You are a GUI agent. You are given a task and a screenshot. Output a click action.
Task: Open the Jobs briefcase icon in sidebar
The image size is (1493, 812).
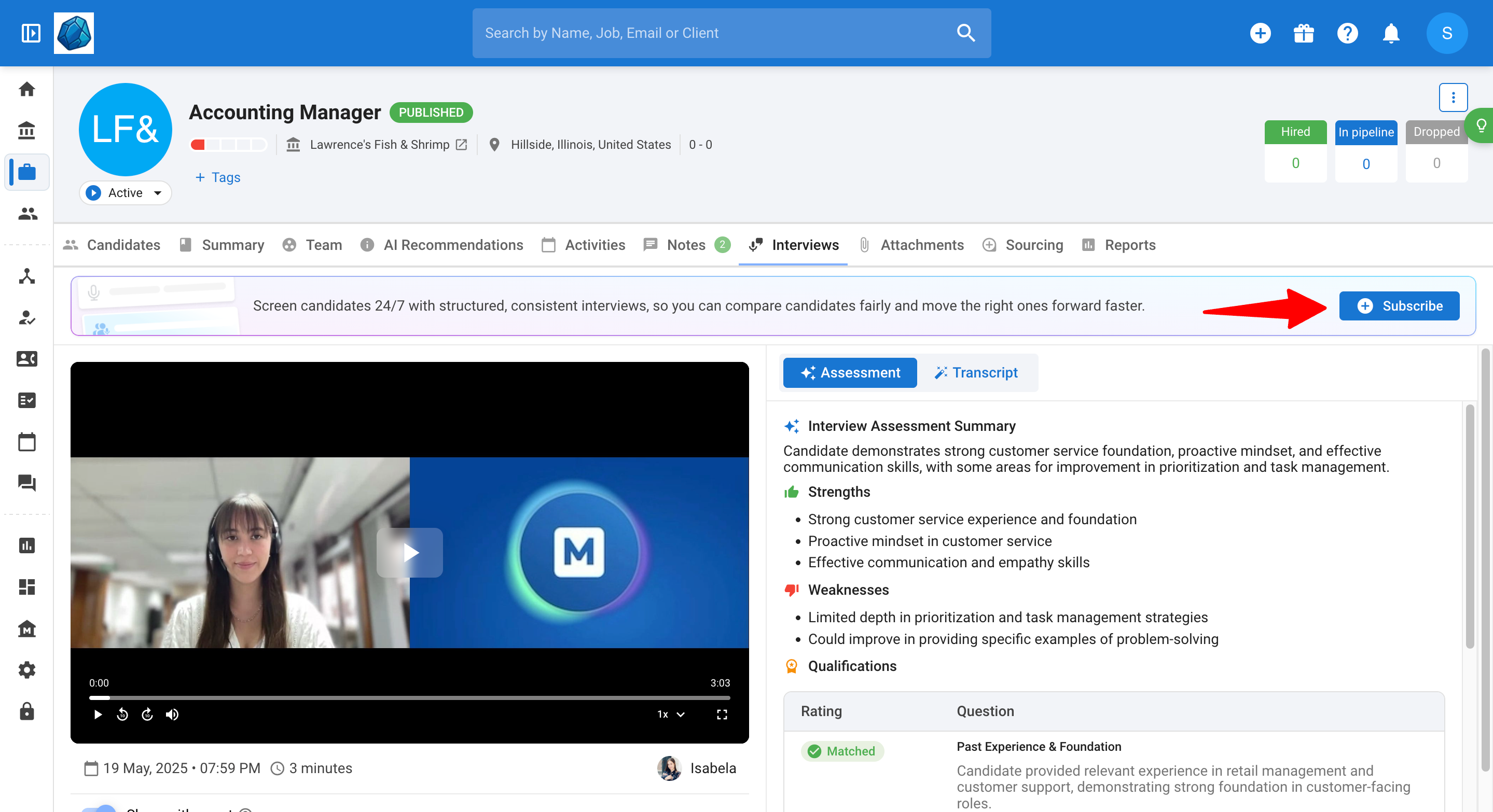(x=26, y=172)
